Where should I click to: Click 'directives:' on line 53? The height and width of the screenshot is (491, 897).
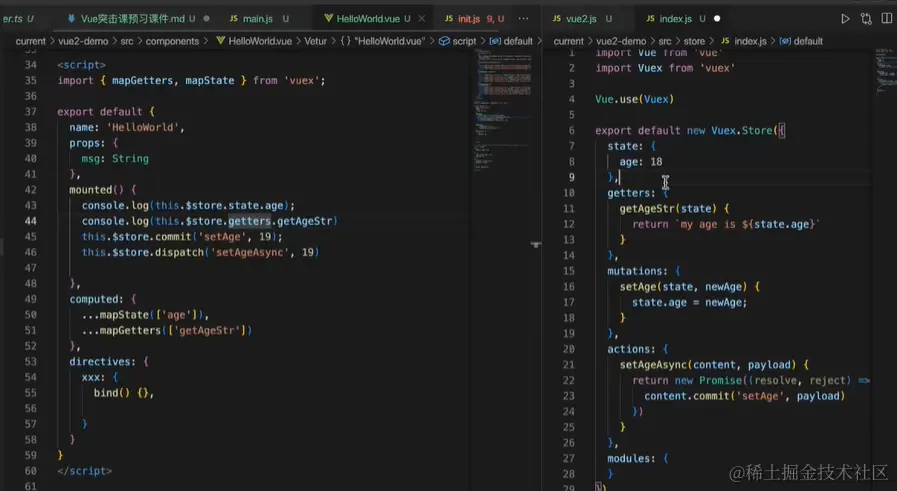102,362
